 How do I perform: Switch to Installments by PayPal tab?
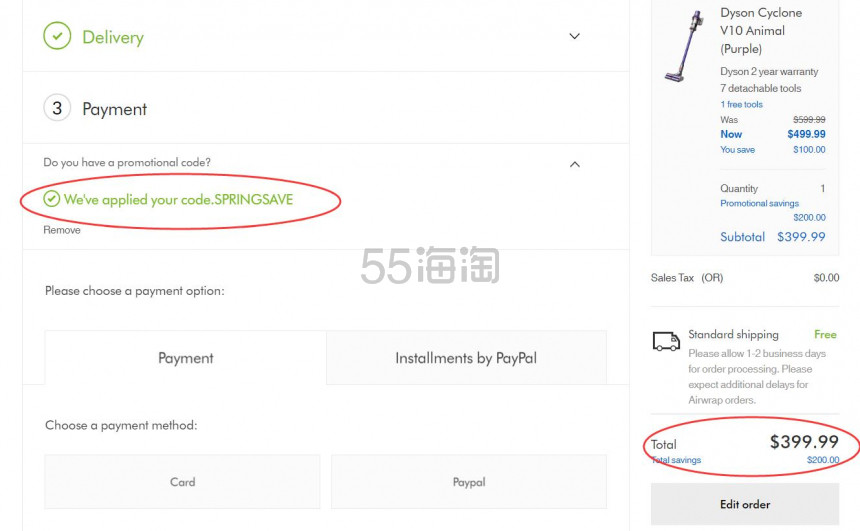(x=466, y=358)
